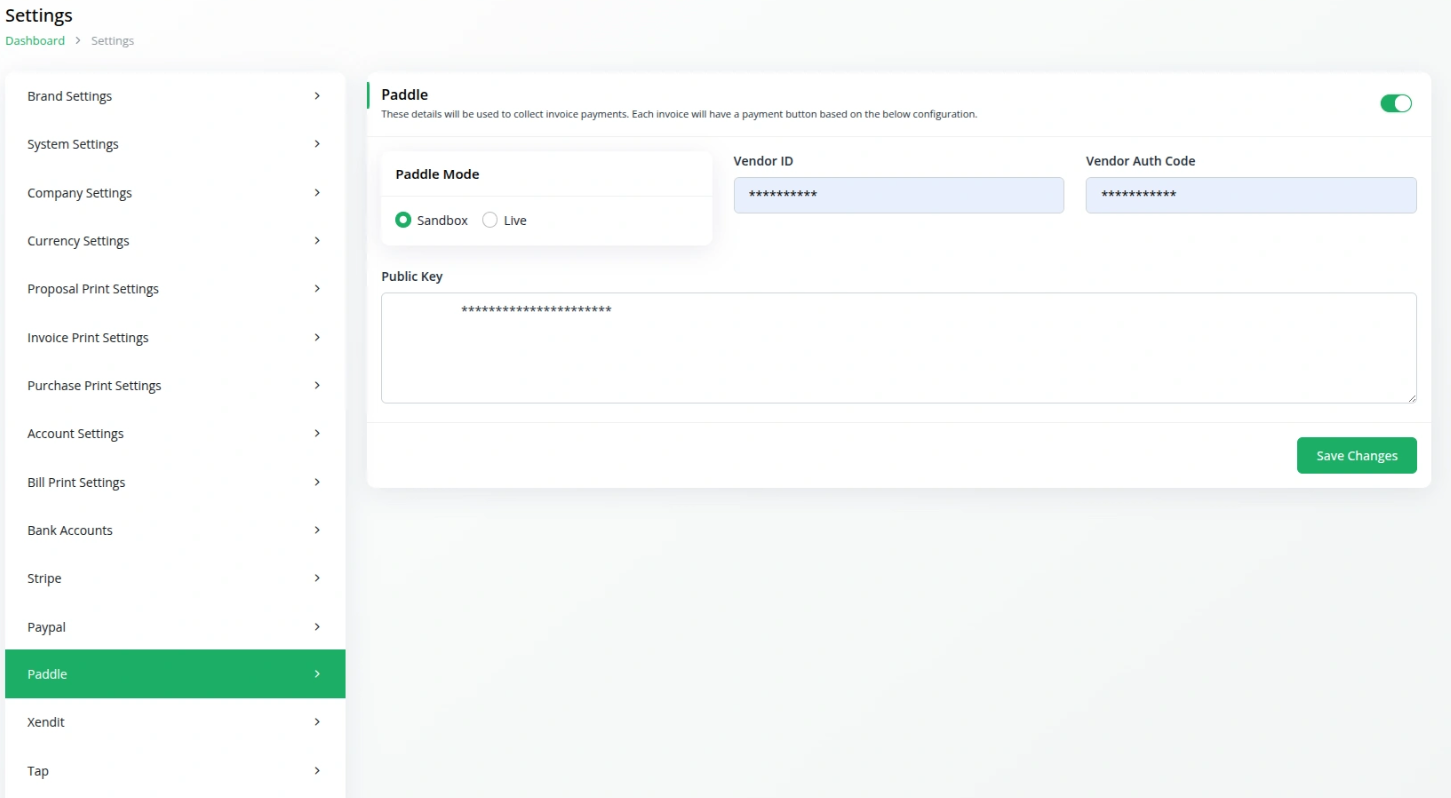Click chevron arrow beside Currency Settings

coord(317,240)
